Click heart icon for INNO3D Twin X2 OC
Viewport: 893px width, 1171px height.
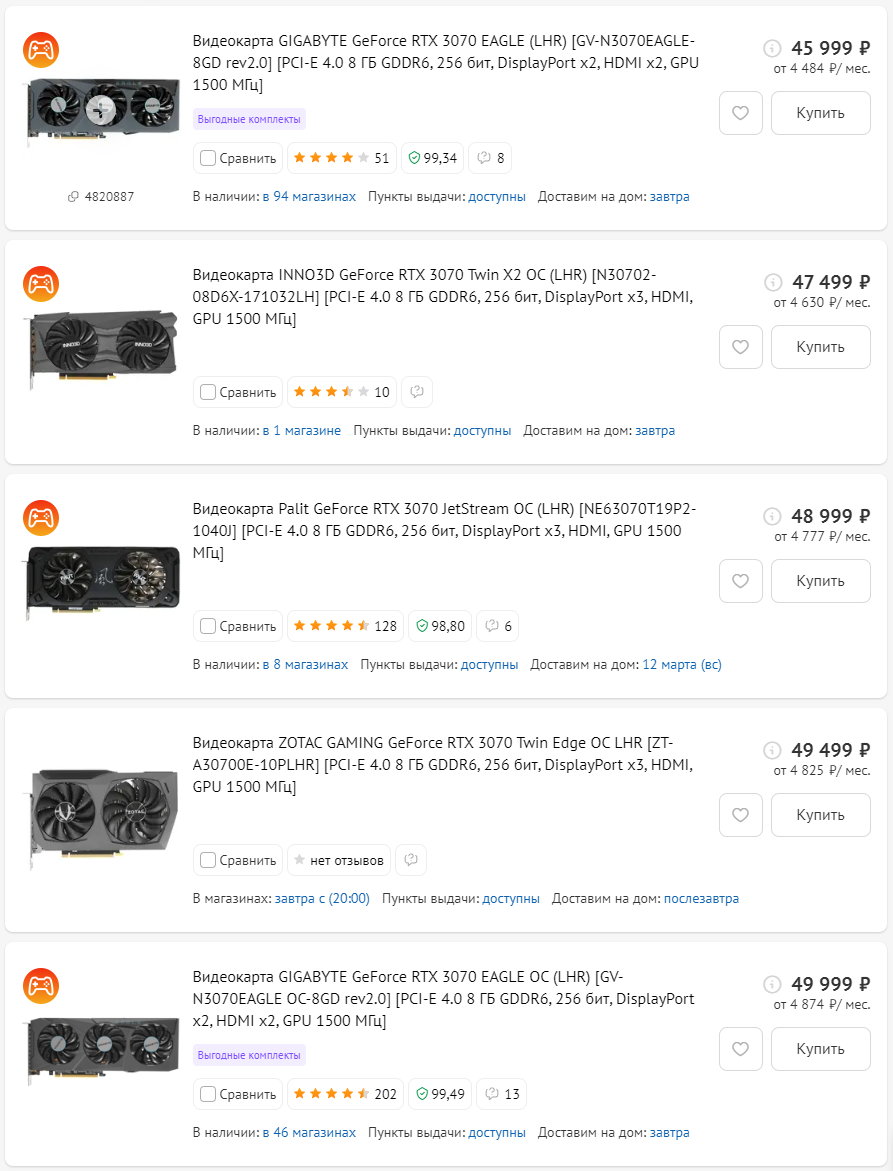point(741,347)
